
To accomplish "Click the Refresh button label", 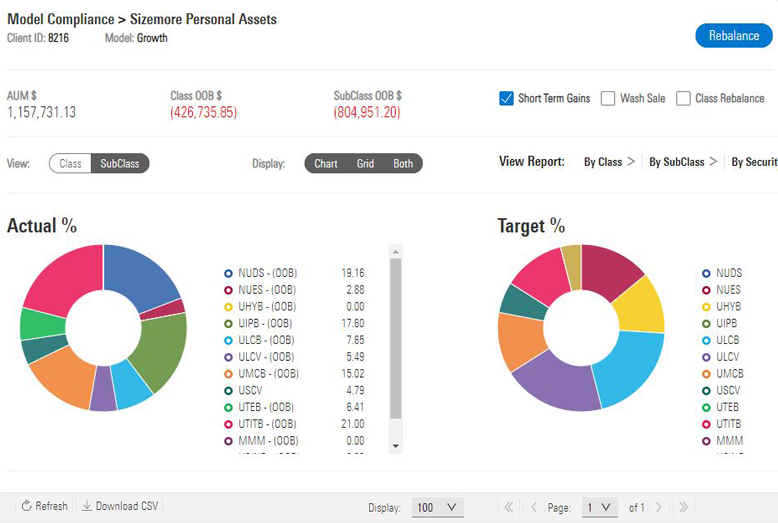I will (51, 506).
